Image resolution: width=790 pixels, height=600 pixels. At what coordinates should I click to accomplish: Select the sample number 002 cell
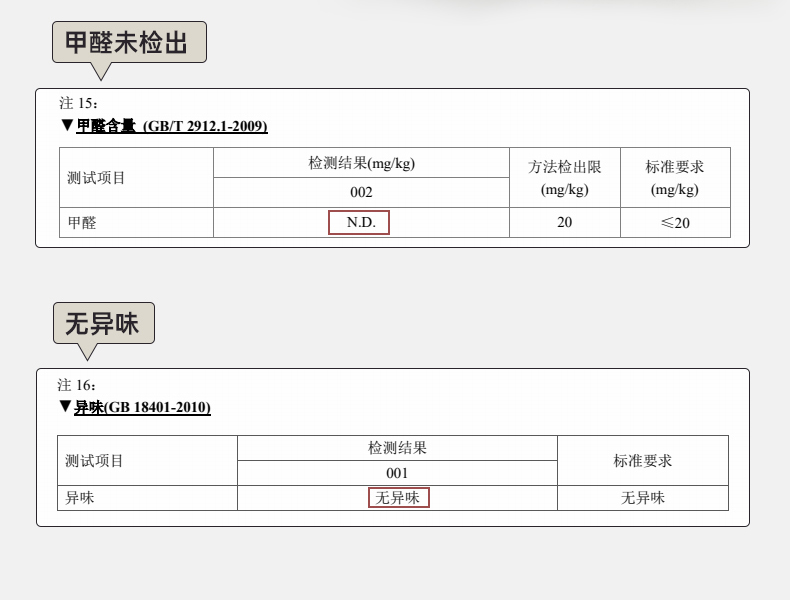coord(361,192)
